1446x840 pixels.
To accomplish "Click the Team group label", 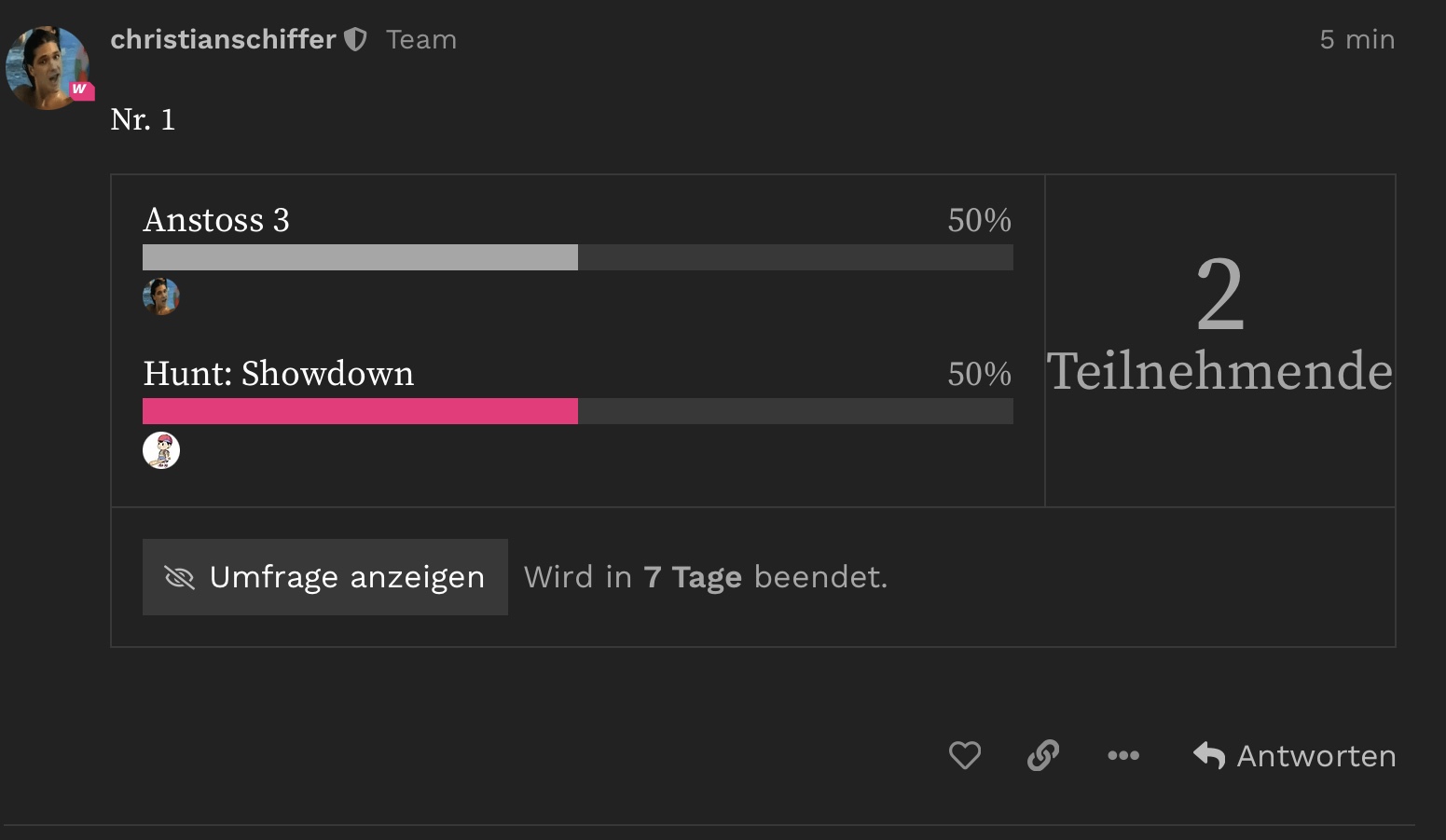I will [421, 39].
